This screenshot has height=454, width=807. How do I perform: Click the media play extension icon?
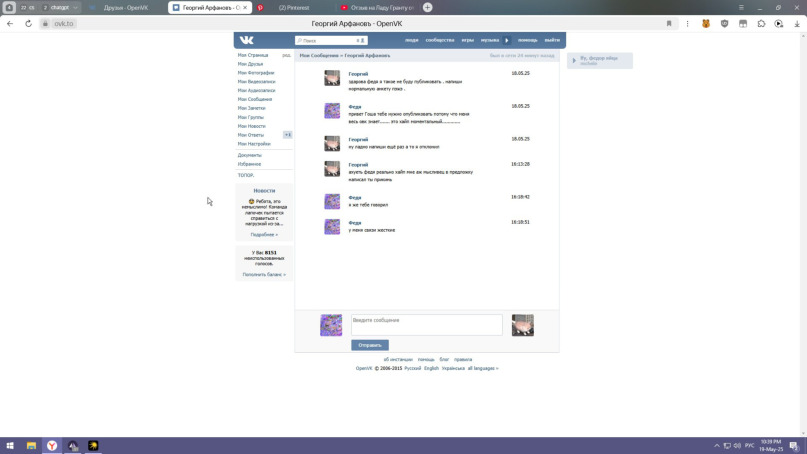pos(779,24)
